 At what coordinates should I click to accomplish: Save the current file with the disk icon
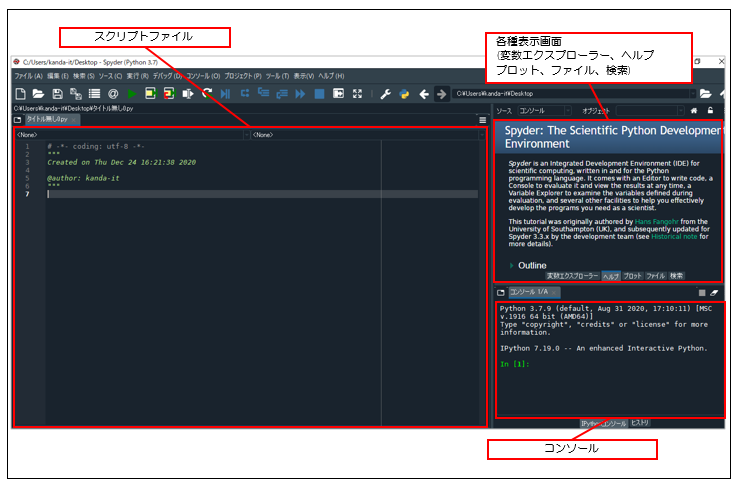click(x=57, y=94)
